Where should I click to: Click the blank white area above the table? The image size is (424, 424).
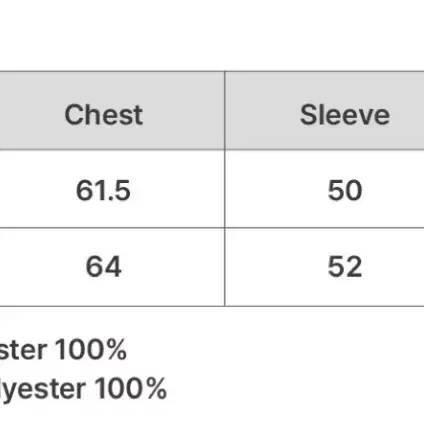212,35
